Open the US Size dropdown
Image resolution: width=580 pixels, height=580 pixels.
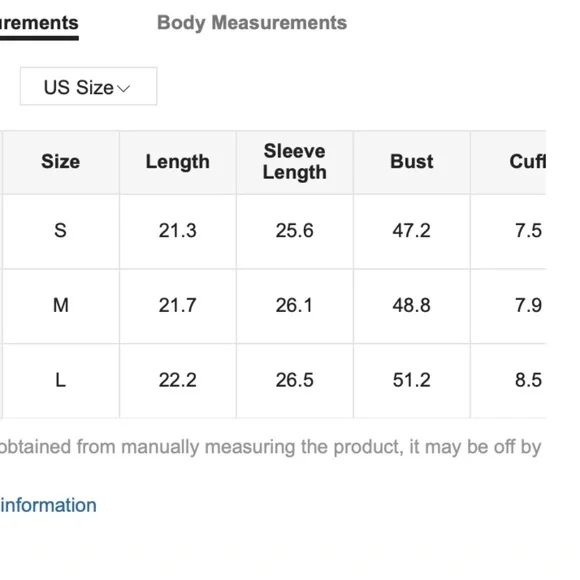88,86
